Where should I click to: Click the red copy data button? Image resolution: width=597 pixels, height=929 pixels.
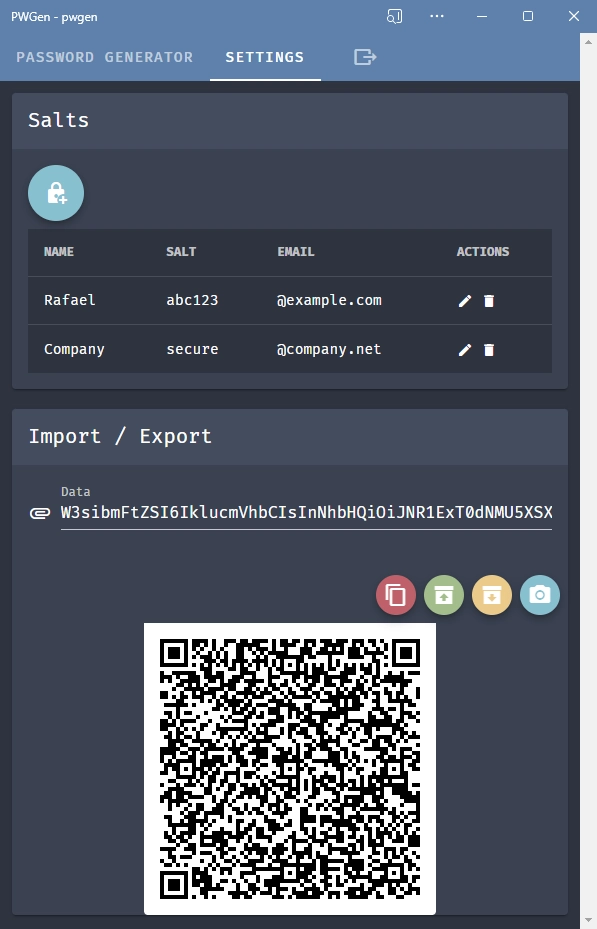pyautogui.click(x=396, y=595)
